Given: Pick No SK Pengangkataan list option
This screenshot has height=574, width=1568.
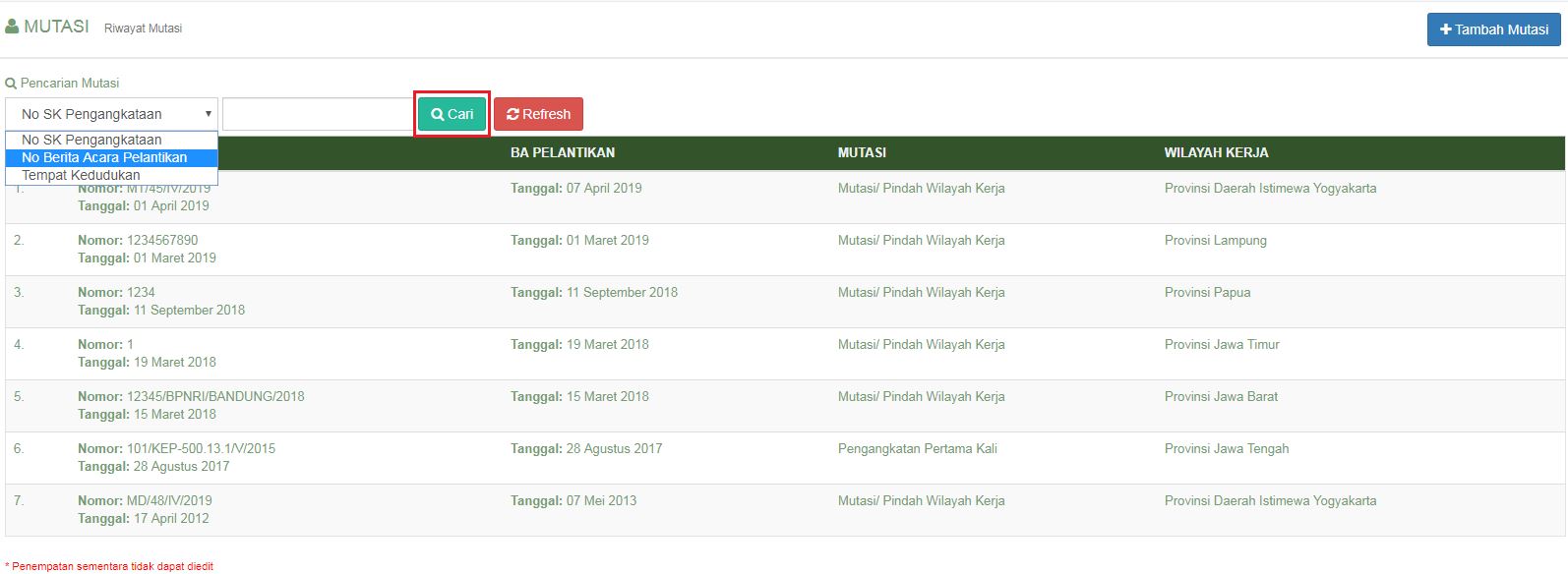Looking at the screenshot, I should click(x=91, y=140).
